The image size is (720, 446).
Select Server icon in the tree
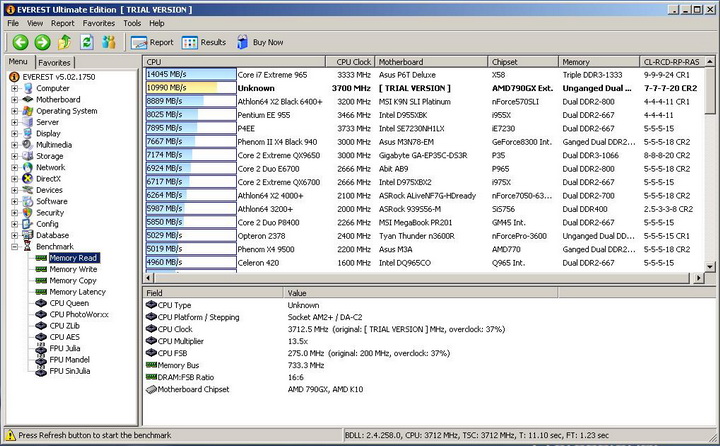[28, 122]
